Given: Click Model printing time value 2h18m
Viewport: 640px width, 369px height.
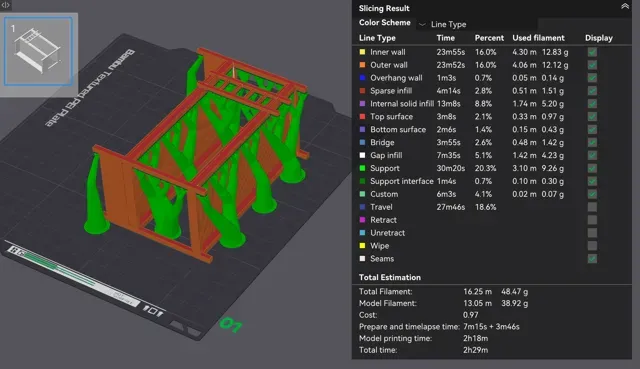Looking at the screenshot, I should [x=476, y=338].
